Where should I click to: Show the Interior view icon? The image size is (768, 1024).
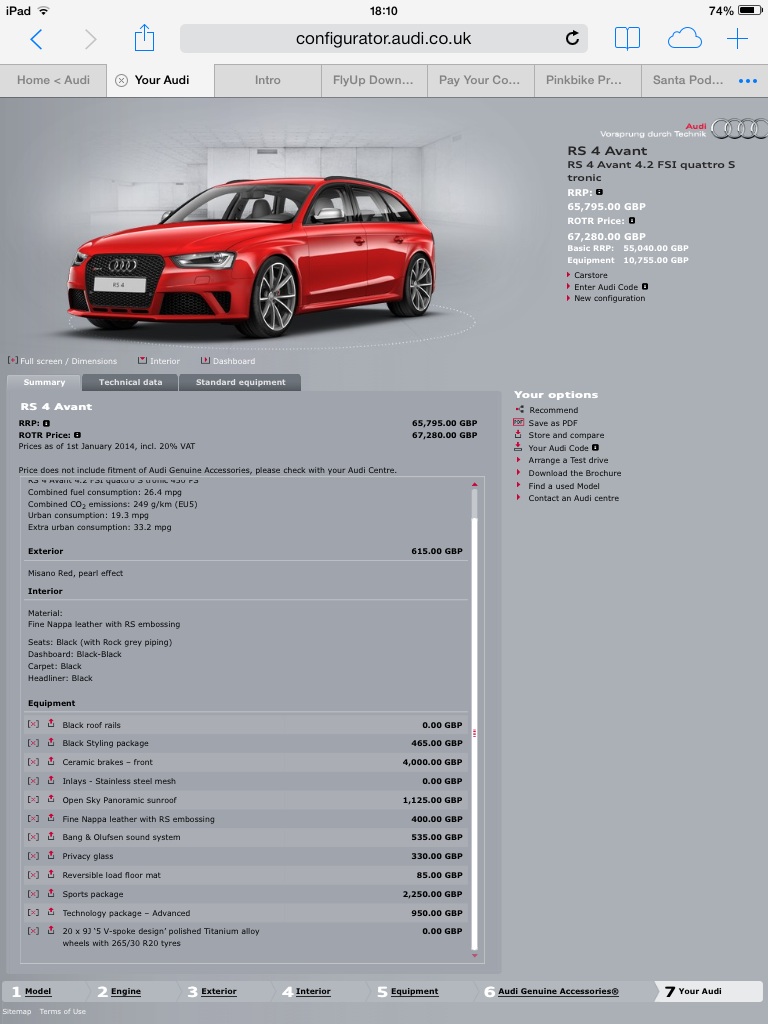tap(142, 360)
